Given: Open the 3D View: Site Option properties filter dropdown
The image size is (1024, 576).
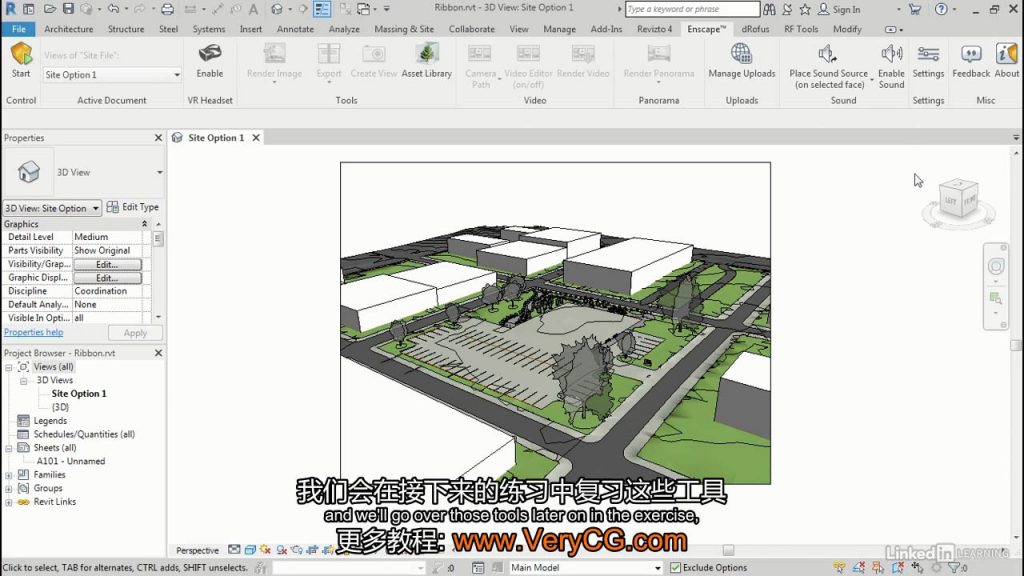Looking at the screenshot, I should 52,208.
